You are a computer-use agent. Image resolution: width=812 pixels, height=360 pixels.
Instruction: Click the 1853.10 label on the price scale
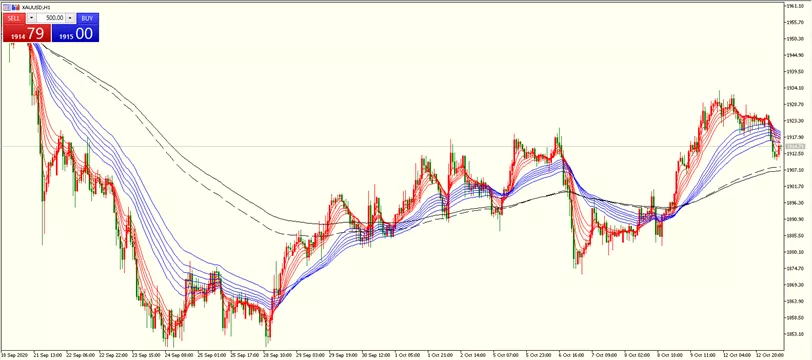pos(793,334)
